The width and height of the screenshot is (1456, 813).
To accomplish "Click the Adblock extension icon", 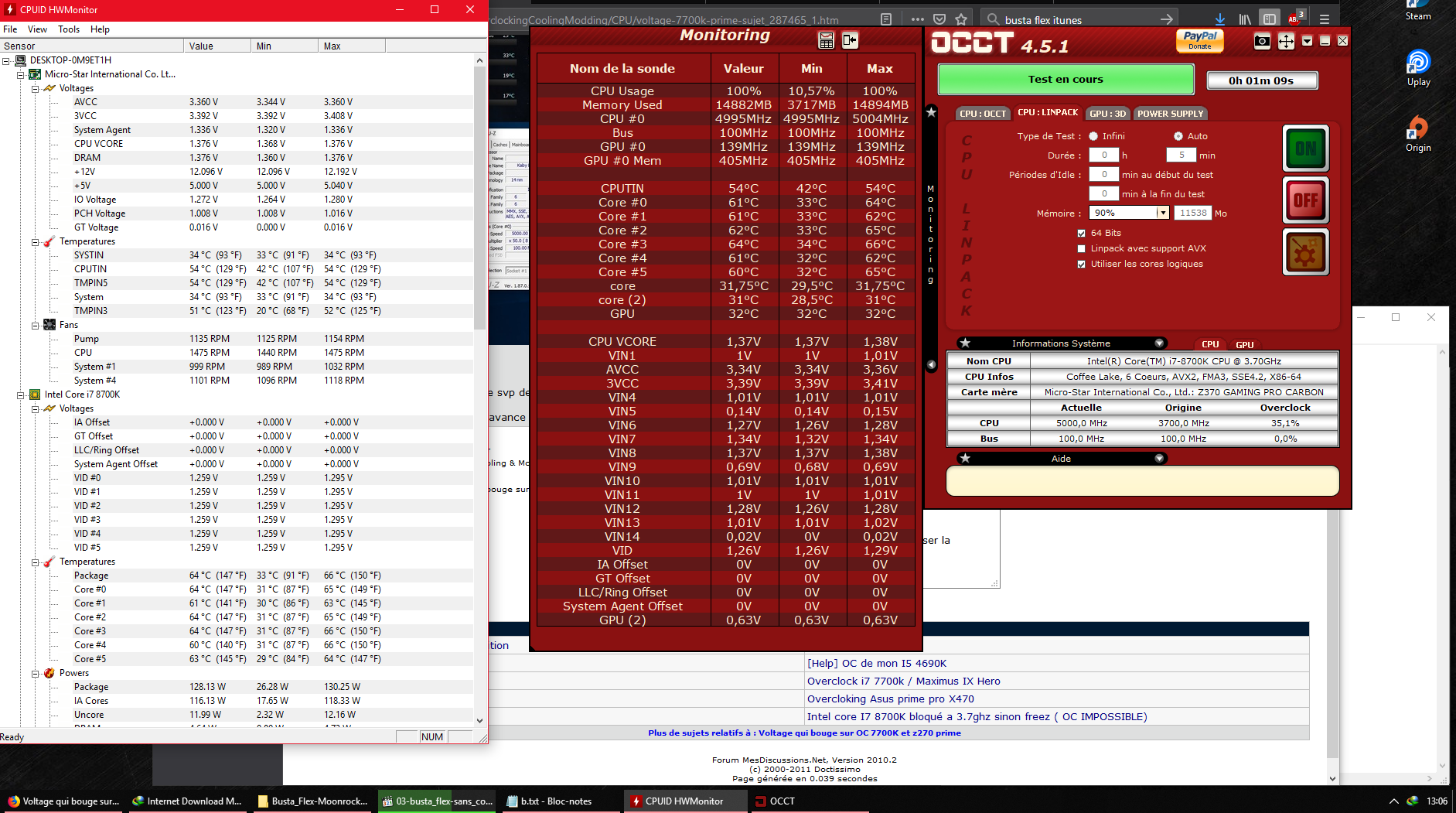I will 1296,18.
